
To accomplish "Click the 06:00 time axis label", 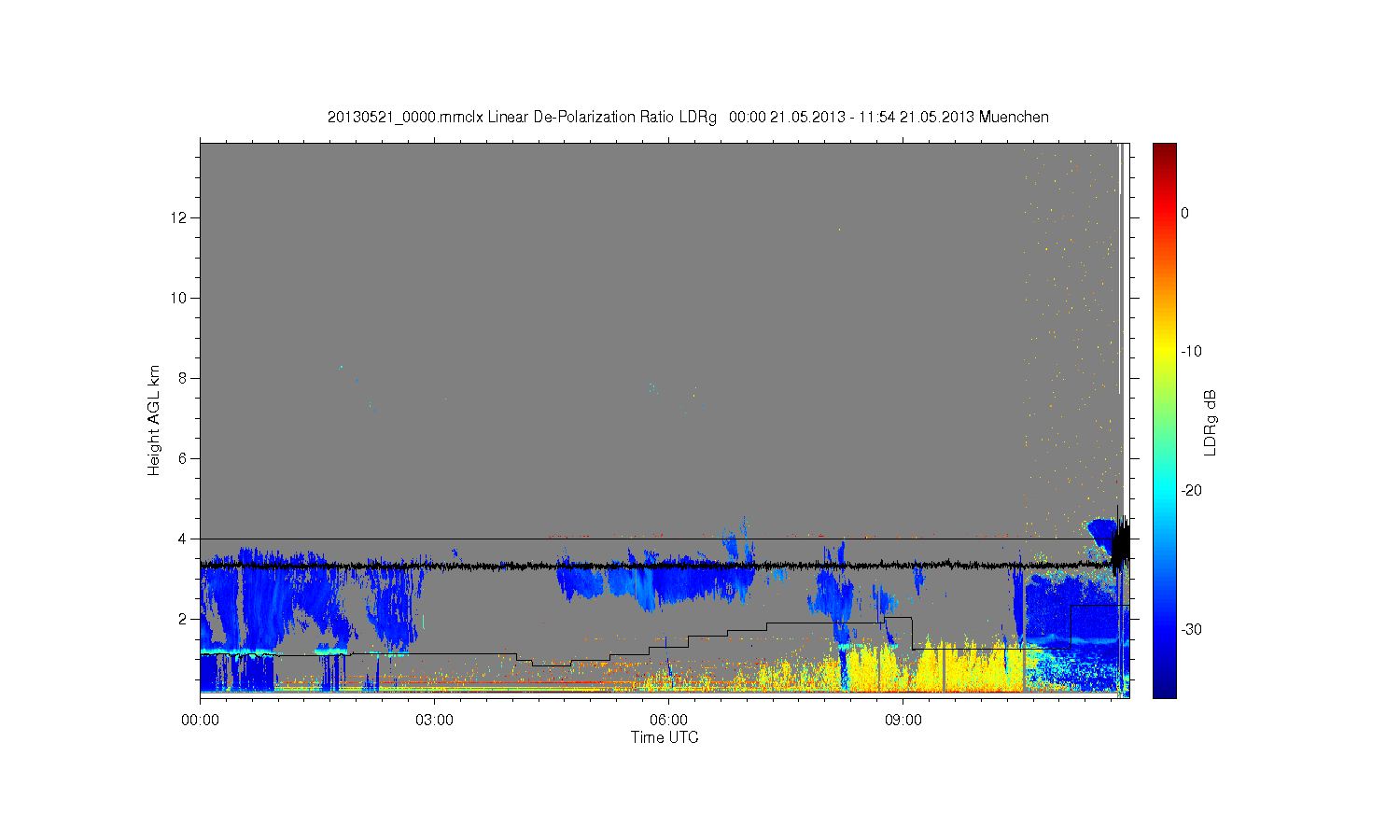I will [669, 720].
